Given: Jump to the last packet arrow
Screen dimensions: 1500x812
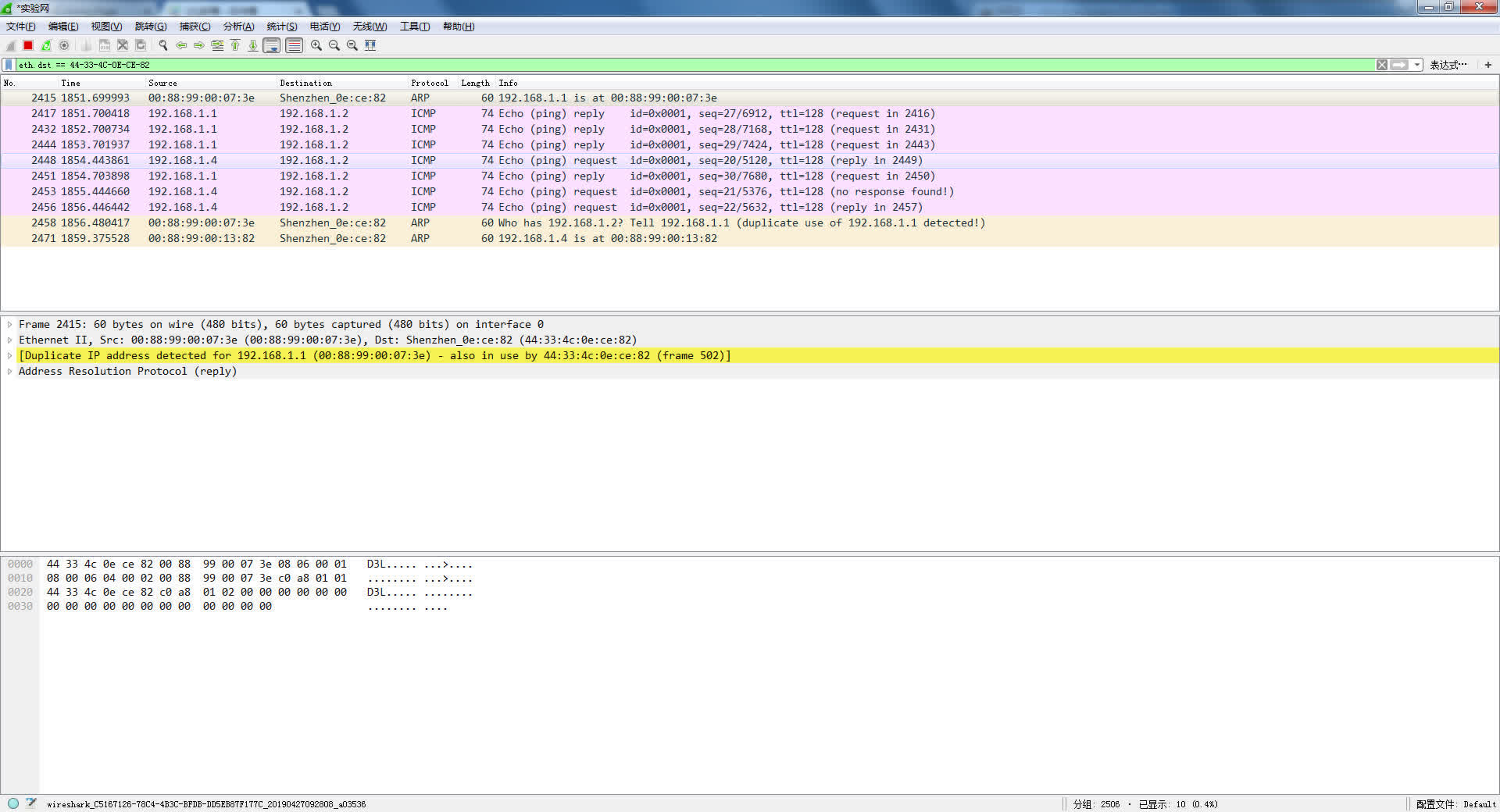Looking at the screenshot, I should point(253,45).
